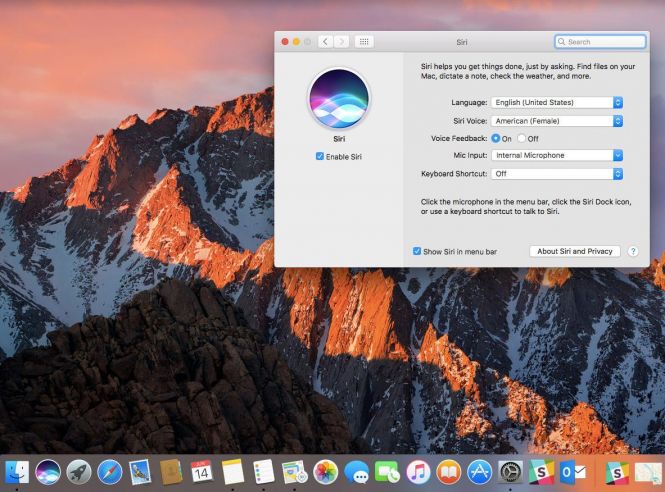Show all preferences grid button
Viewport: 665px width, 492px height.
pos(364,42)
